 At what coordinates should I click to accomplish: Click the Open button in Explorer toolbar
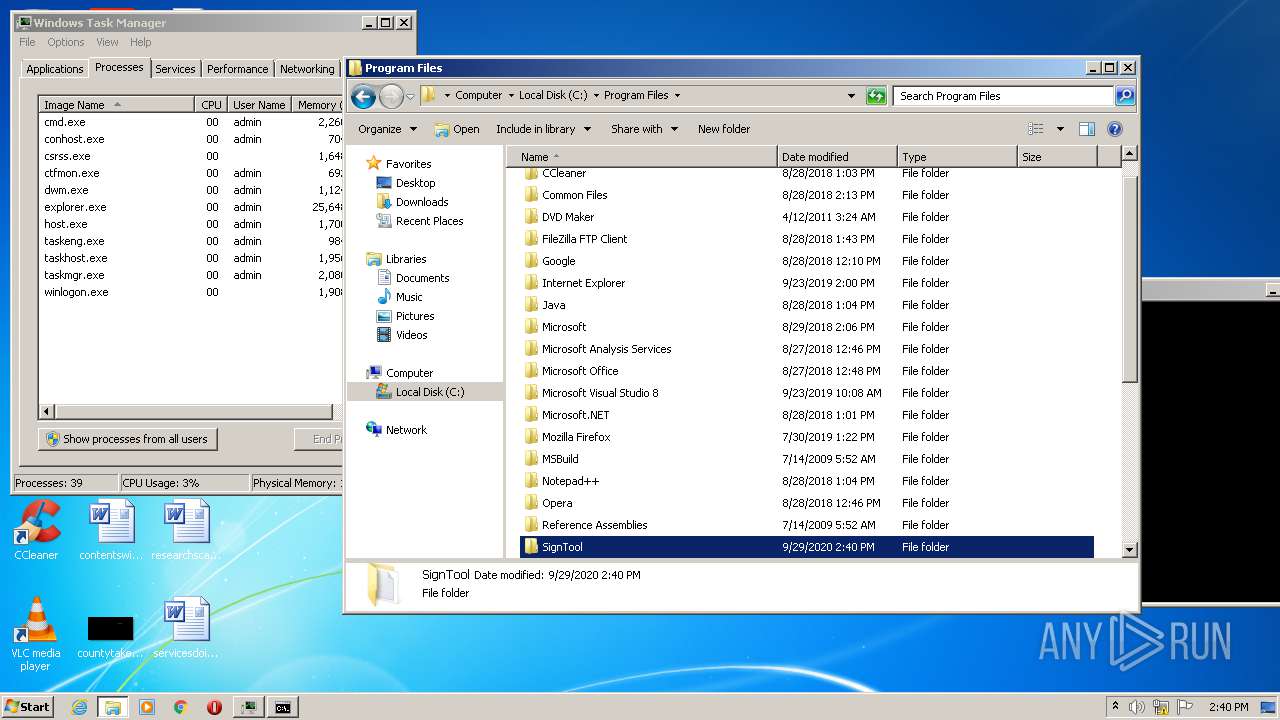pyautogui.click(x=457, y=129)
